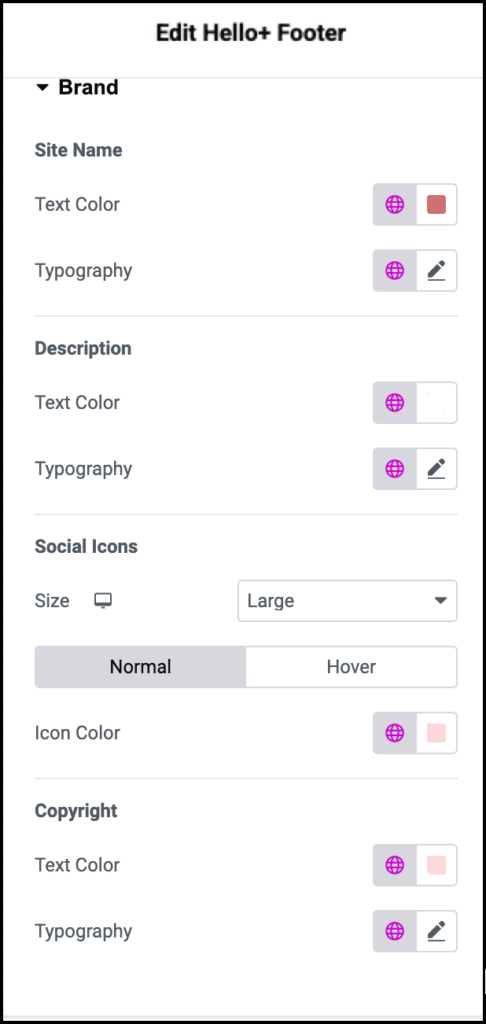486x1024 pixels.
Task: Open the pink Icon Color swatch
Action: [436, 733]
